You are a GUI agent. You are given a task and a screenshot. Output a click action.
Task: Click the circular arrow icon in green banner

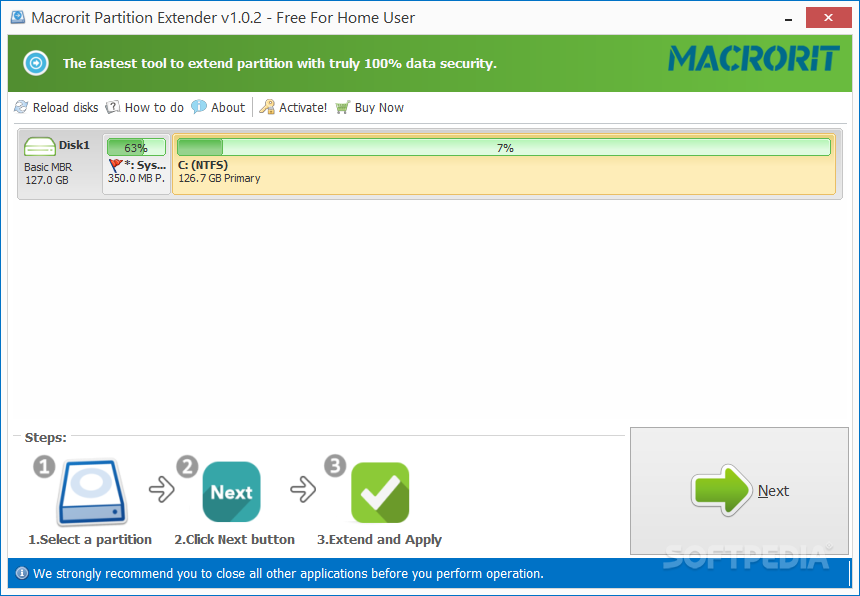pos(36,64)
